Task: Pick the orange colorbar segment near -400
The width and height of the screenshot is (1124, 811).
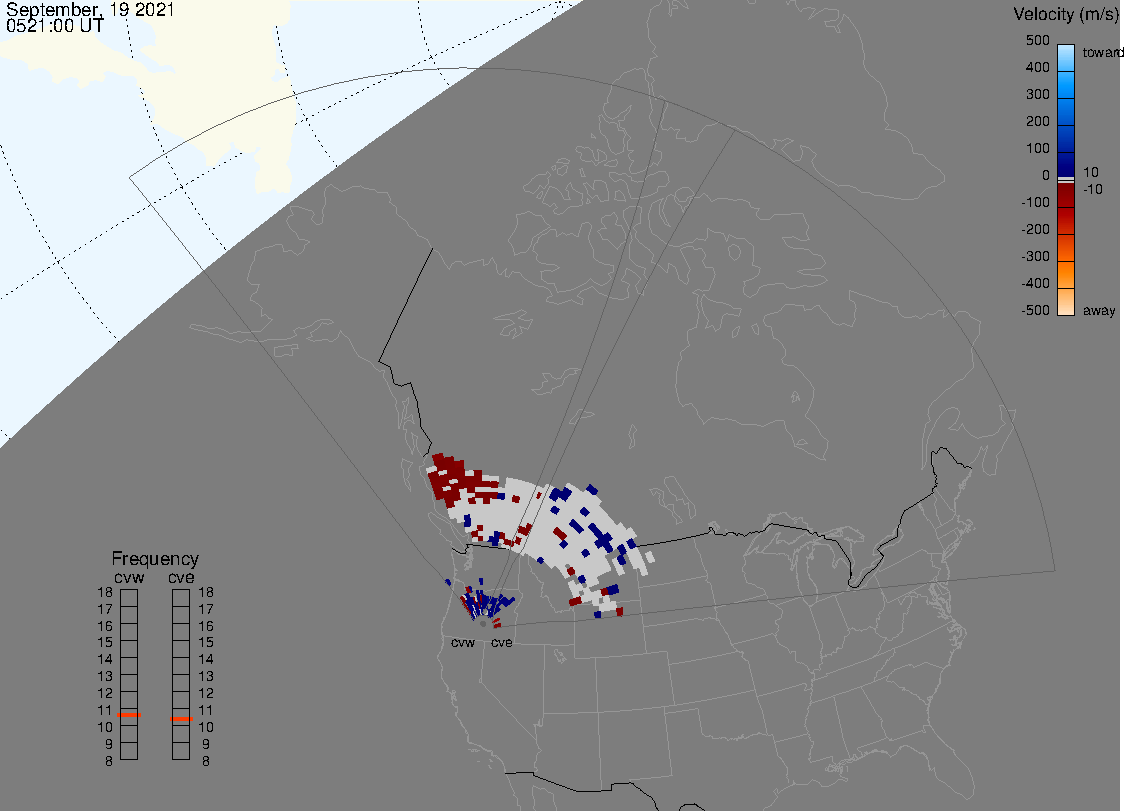Action: coord(1066,275)
